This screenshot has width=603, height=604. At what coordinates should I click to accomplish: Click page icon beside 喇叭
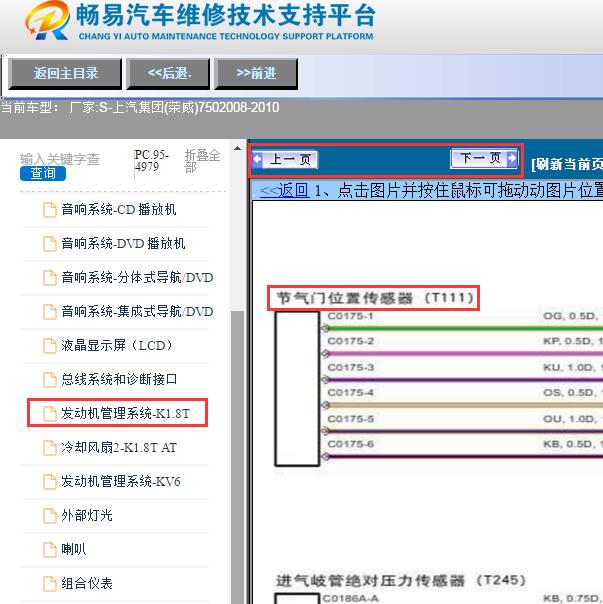(50, 549)
